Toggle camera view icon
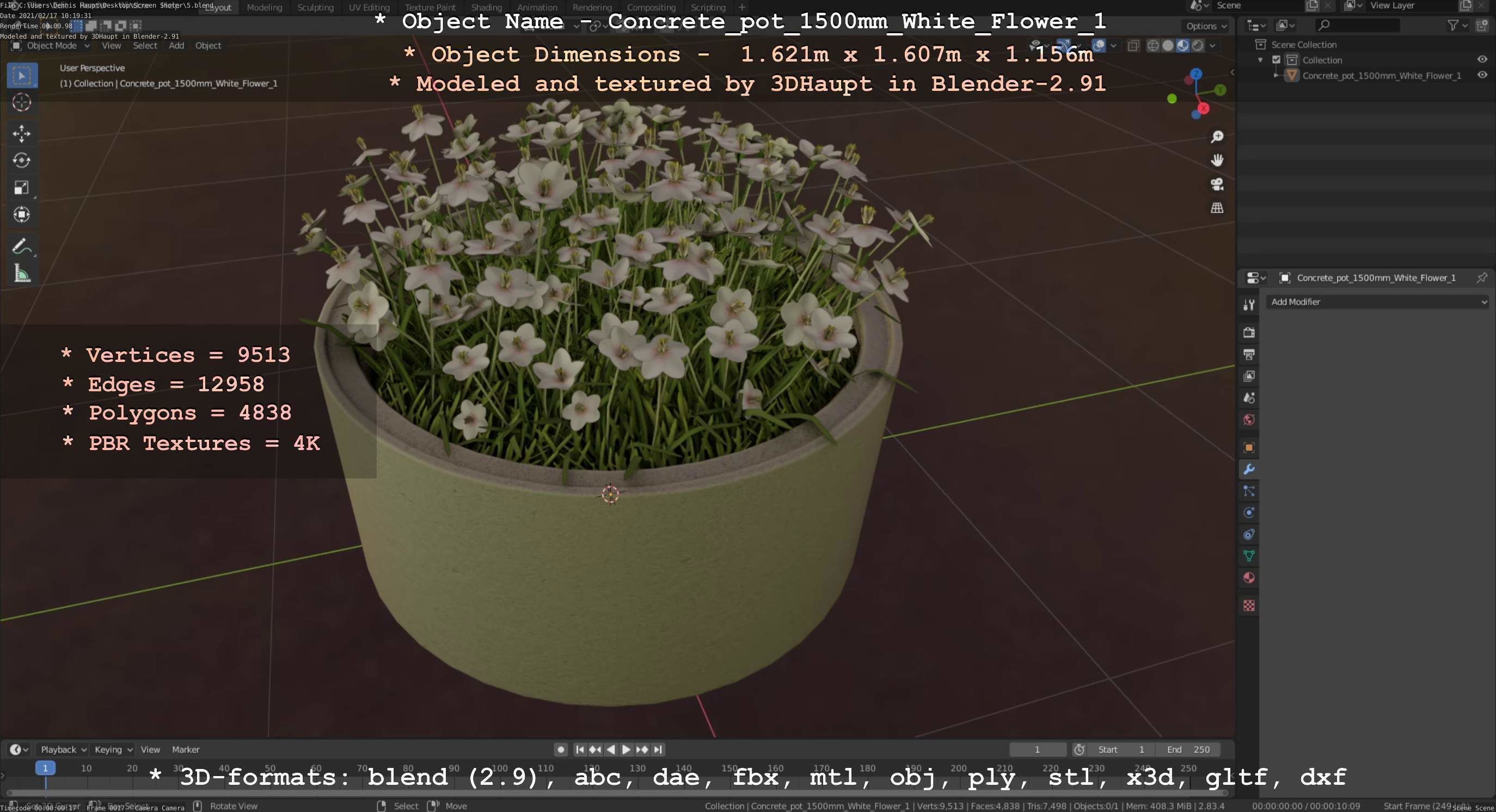Image resolution: width=1496 pixels, height=812 pixels. (x=1217, y=184)
